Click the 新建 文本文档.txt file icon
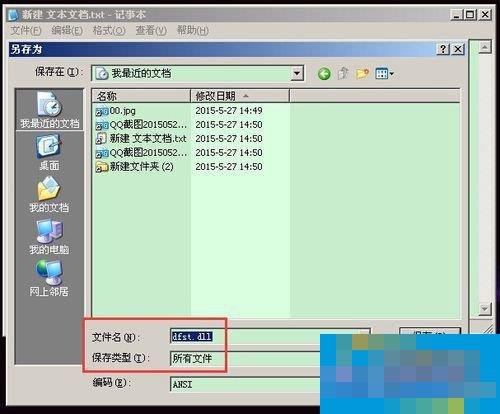This screenshot has height=414, width=500. pos(101,139)
